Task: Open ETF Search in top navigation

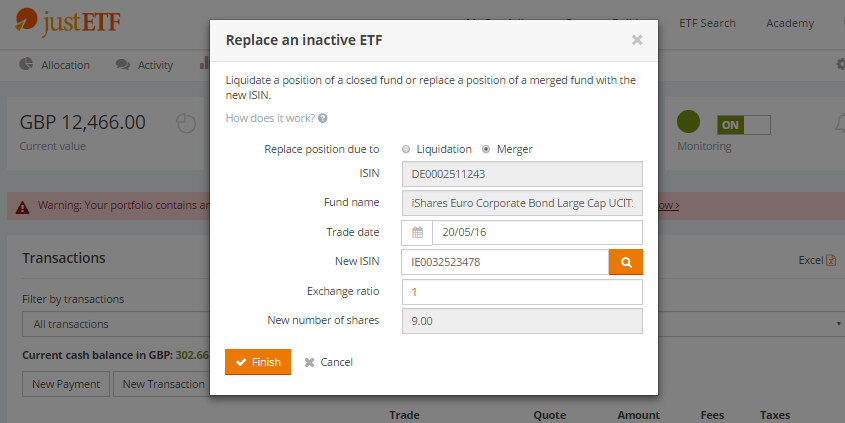Action: [707, 23]
